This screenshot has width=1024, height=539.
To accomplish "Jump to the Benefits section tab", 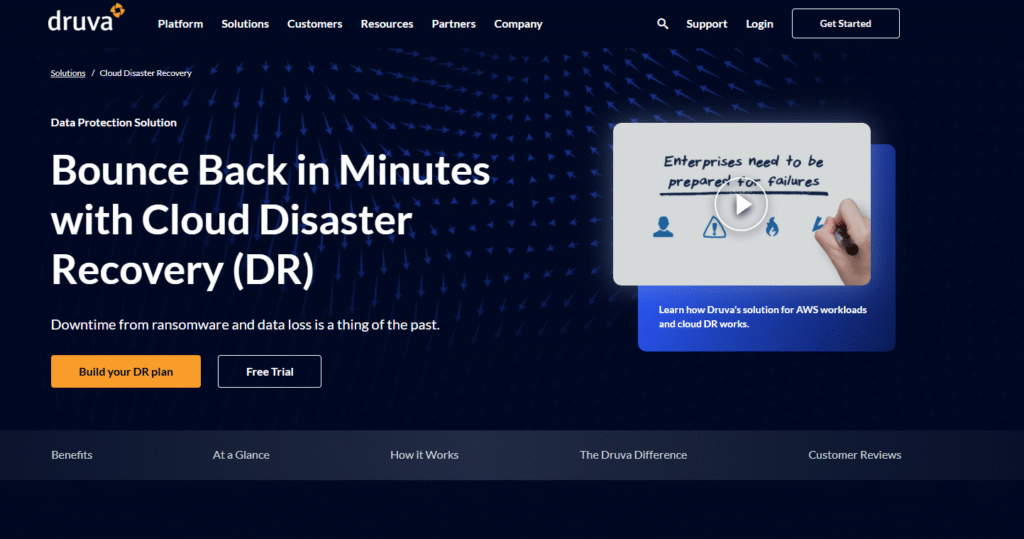I will pos(72,455).
